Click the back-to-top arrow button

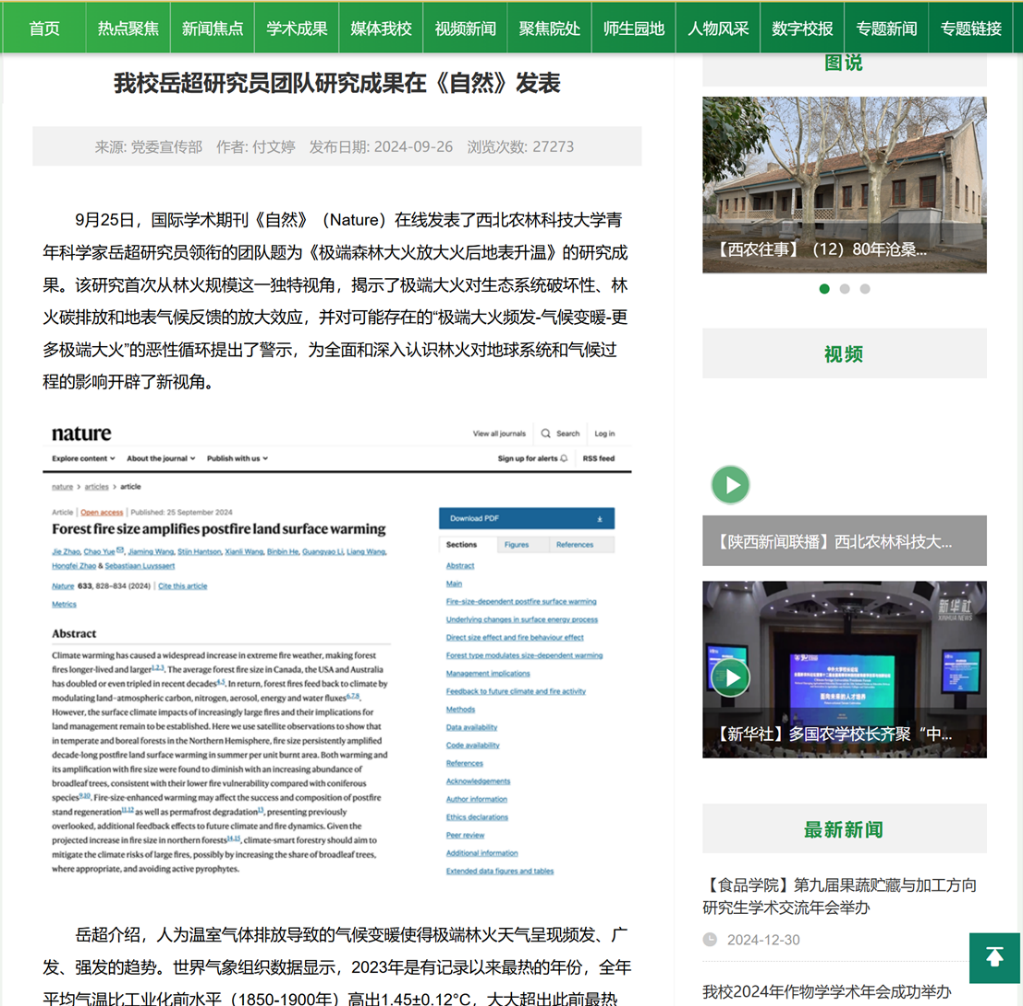[994, 957]
